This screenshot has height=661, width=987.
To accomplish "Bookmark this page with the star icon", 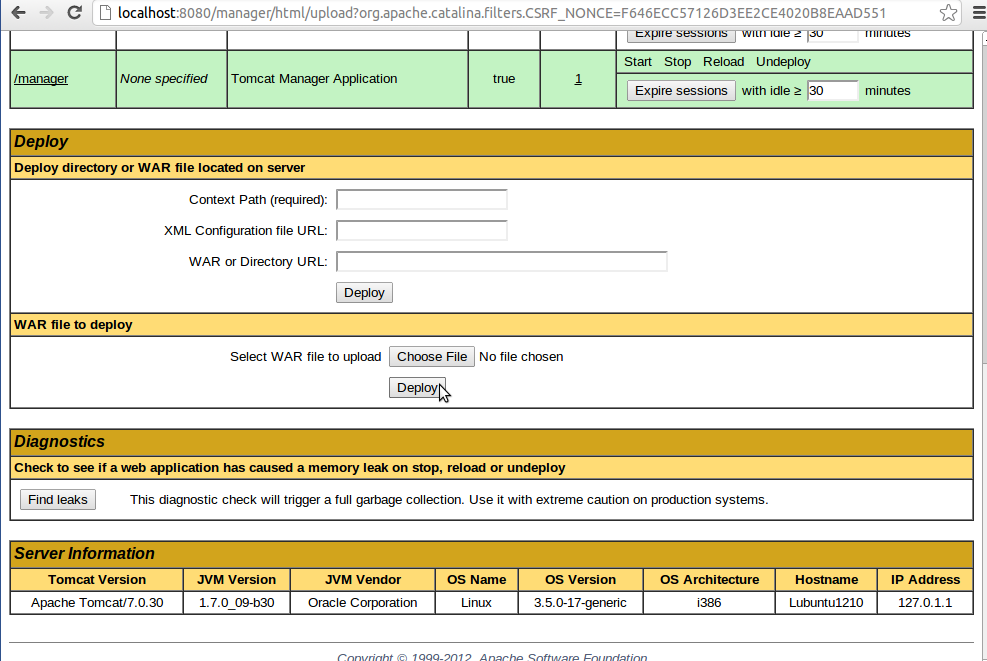I will tap(948, 13).
